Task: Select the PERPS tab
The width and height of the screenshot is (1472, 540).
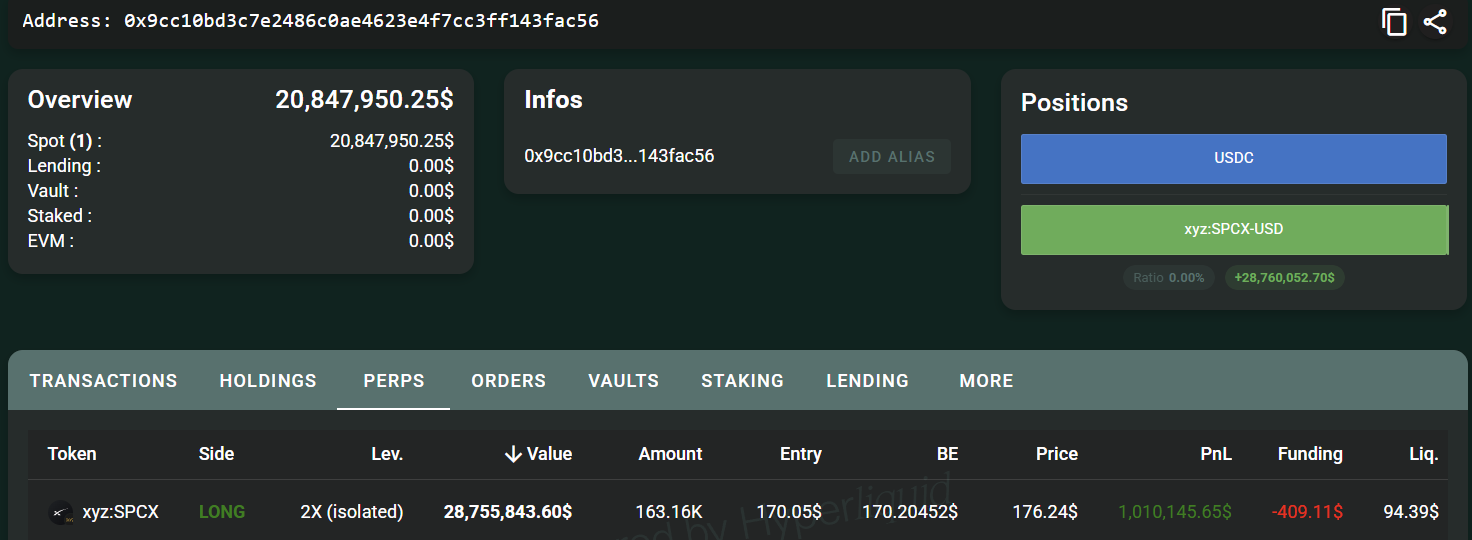Action: pos(394,381)
